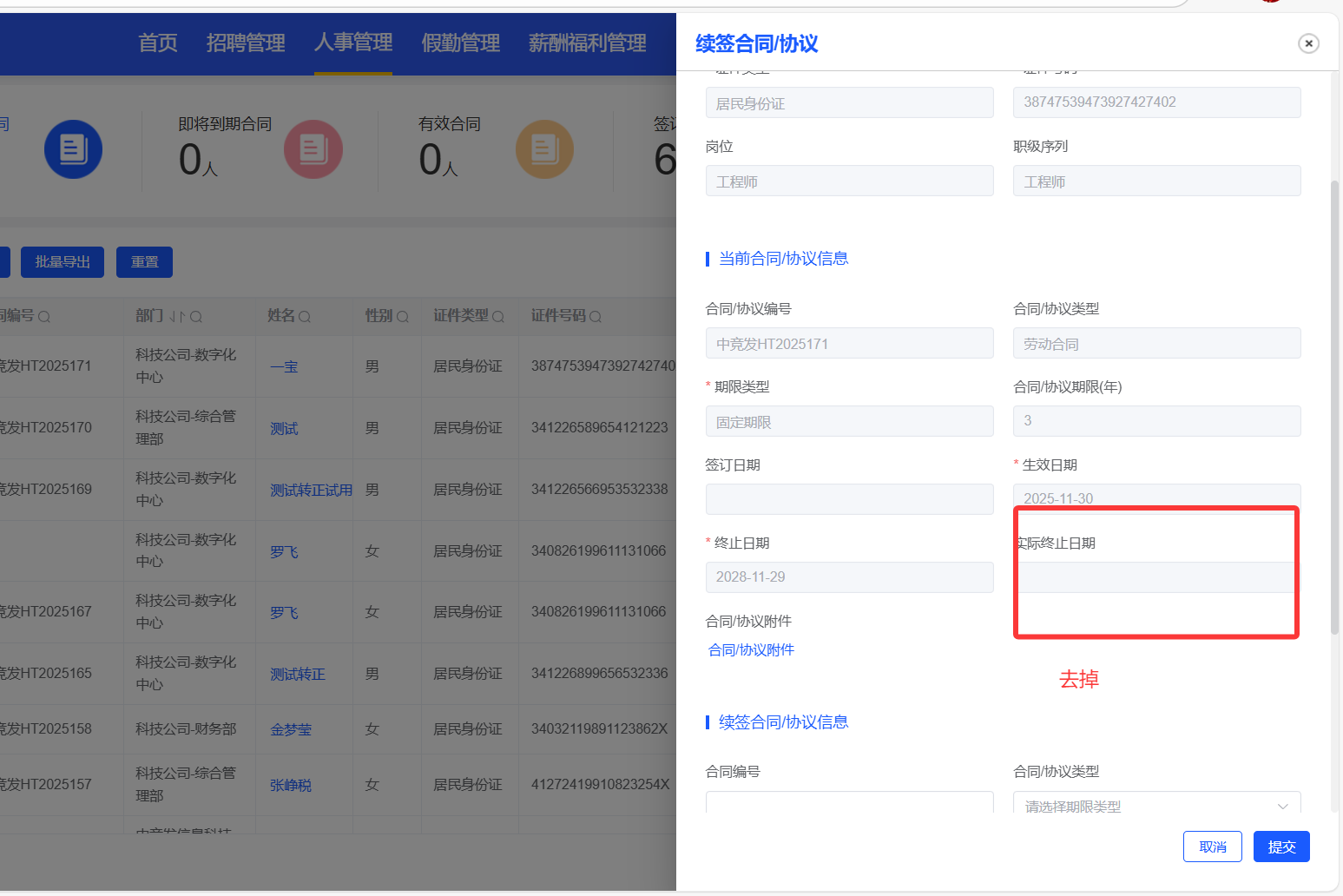1343x896 pixels.
Task: Open the search icon beside 合同编号 column header
Action: coord(44,317)
